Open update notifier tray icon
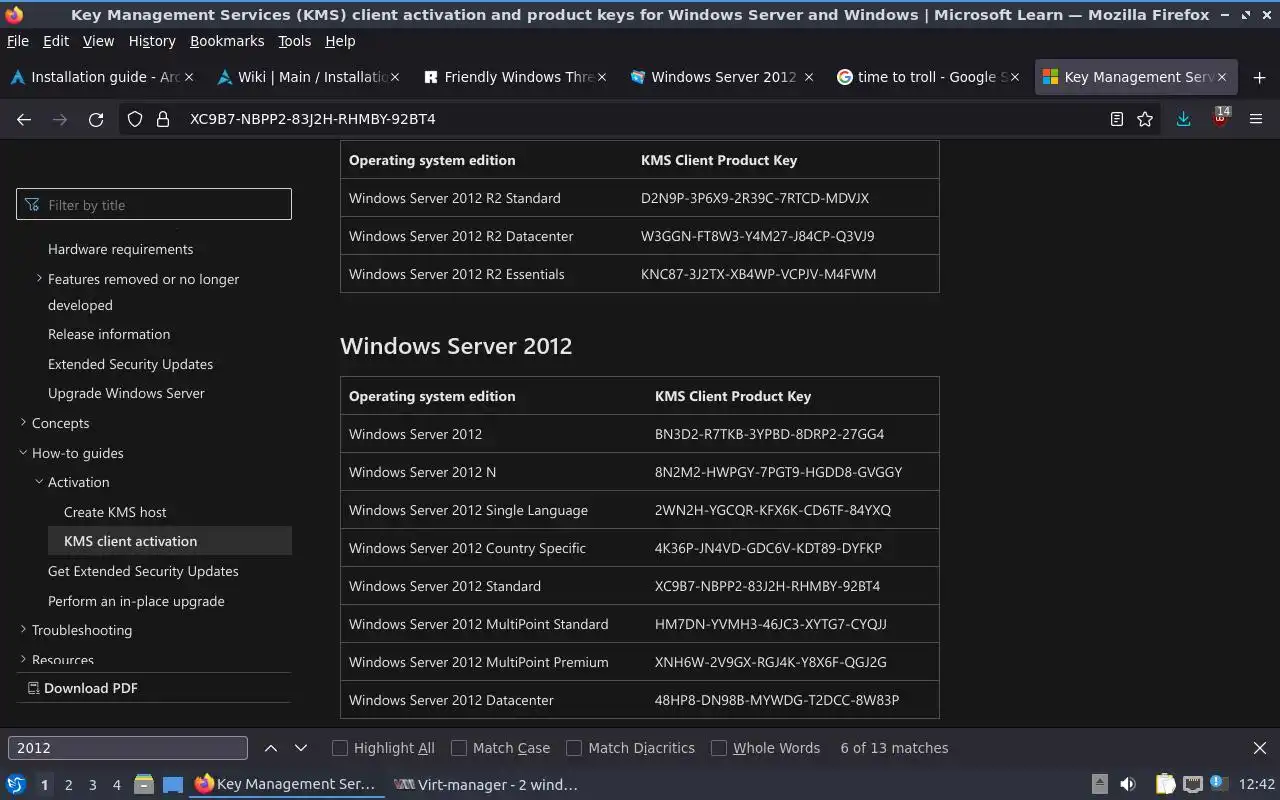The width and height of the screenshot is (1280, 800). 1218,784
